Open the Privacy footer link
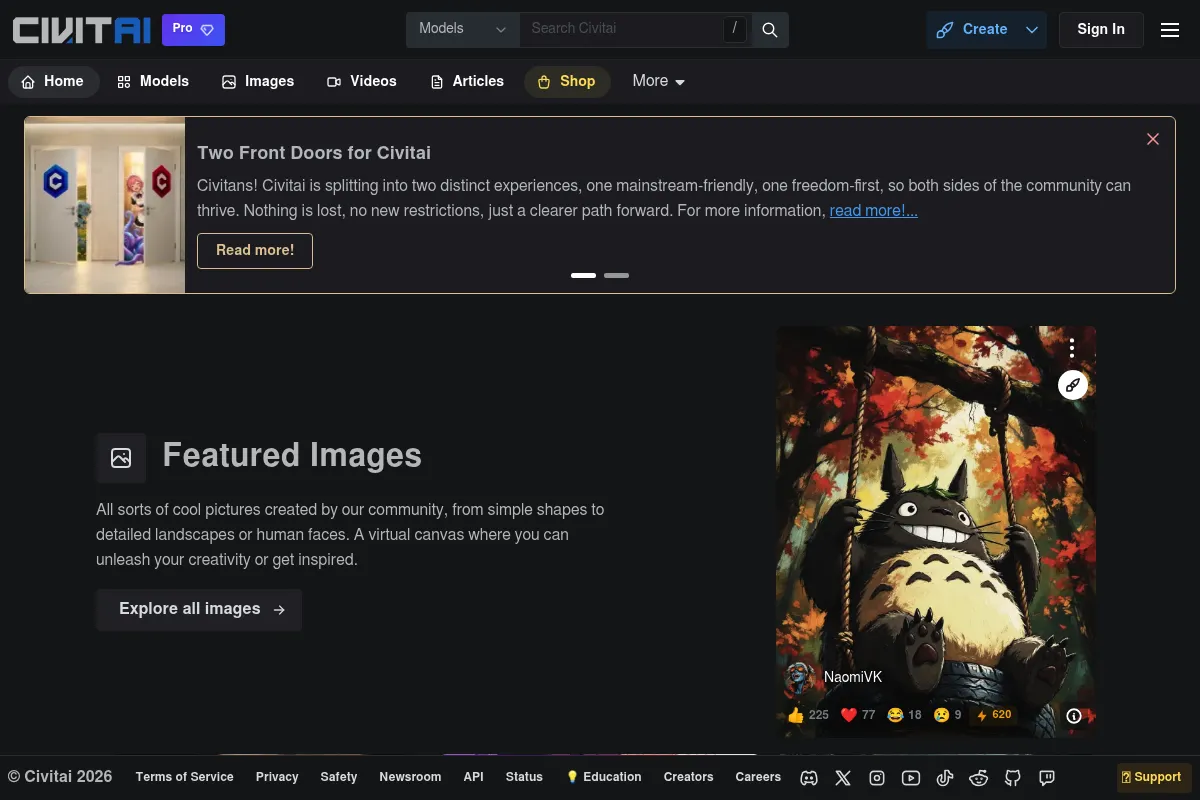 point(277,777)
